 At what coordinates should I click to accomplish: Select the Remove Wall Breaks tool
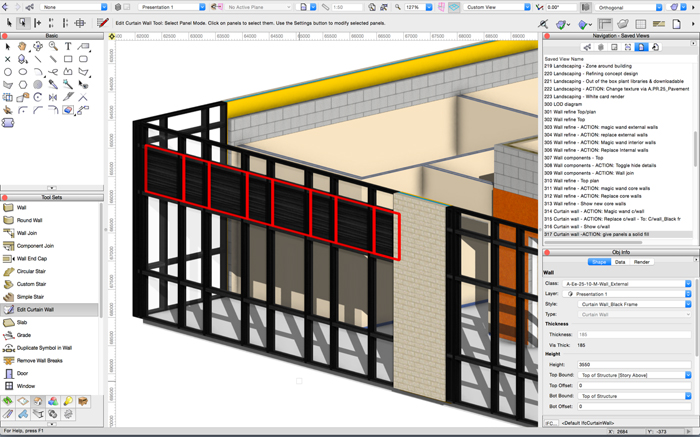(38, 360)
